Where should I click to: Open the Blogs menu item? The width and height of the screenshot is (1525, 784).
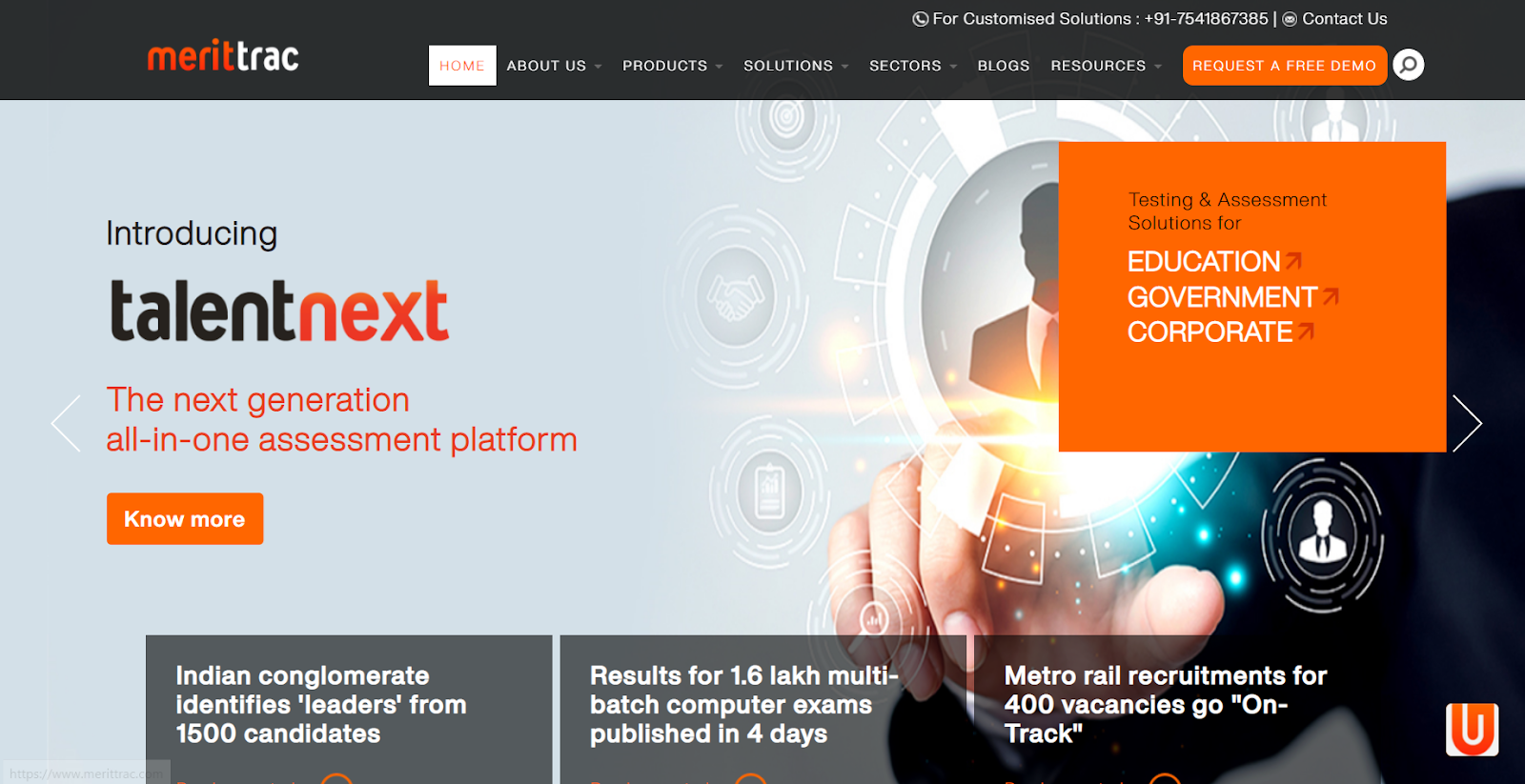[1003, 66]
